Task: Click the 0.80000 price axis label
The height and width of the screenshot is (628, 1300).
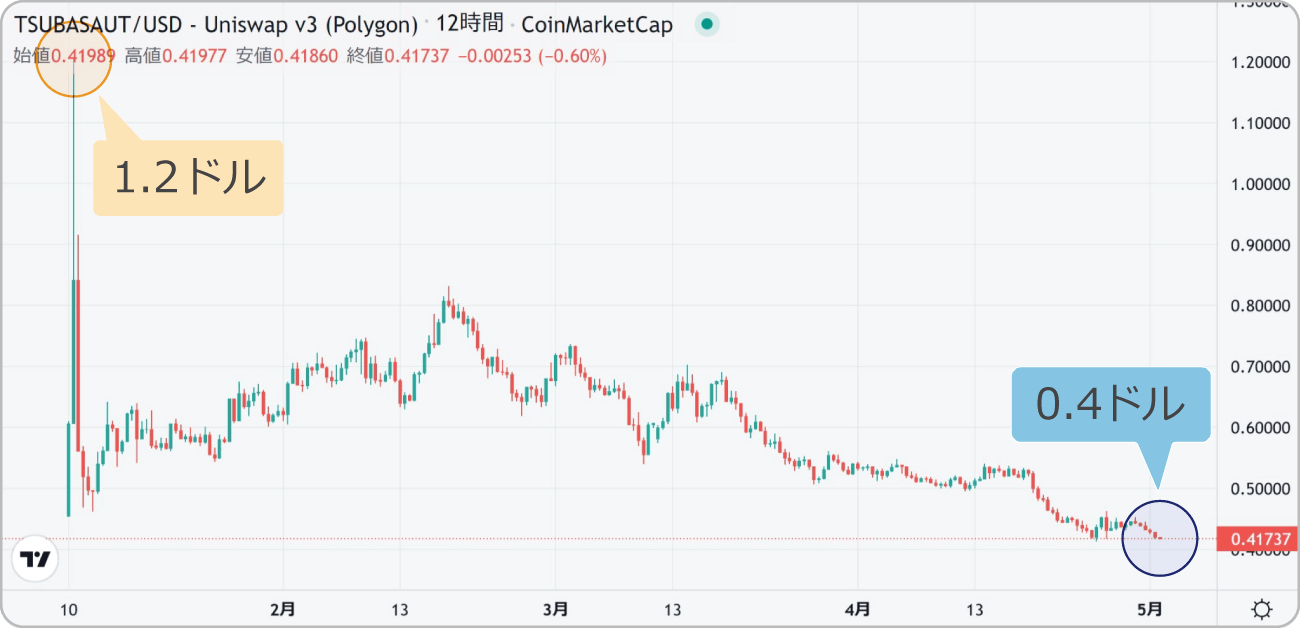Action: (1261, 306)
